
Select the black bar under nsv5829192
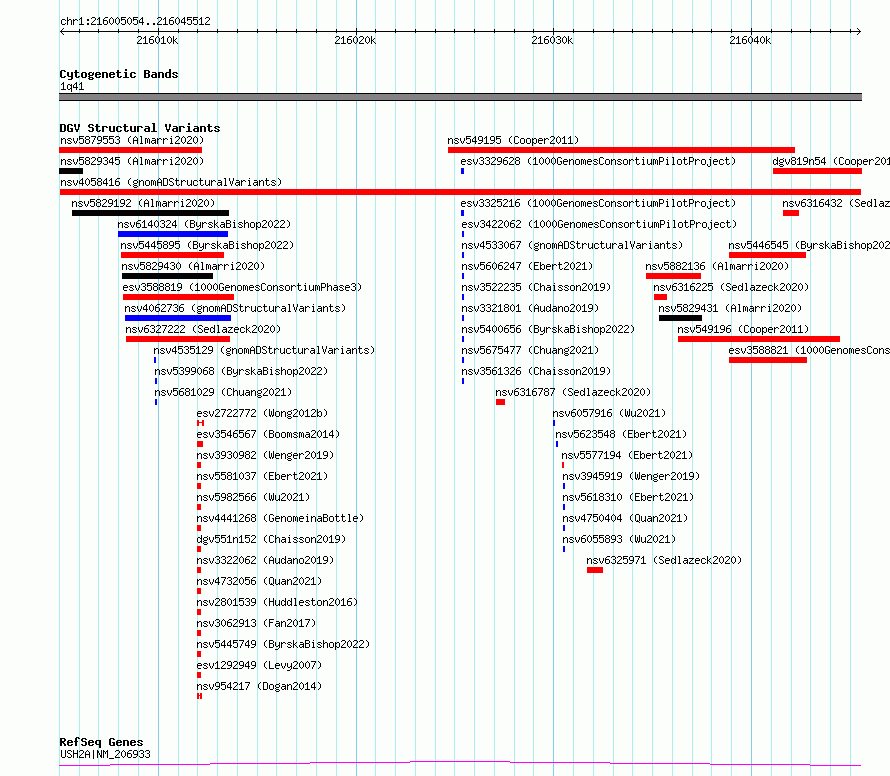pyautogui.click(x=150, y=213)
